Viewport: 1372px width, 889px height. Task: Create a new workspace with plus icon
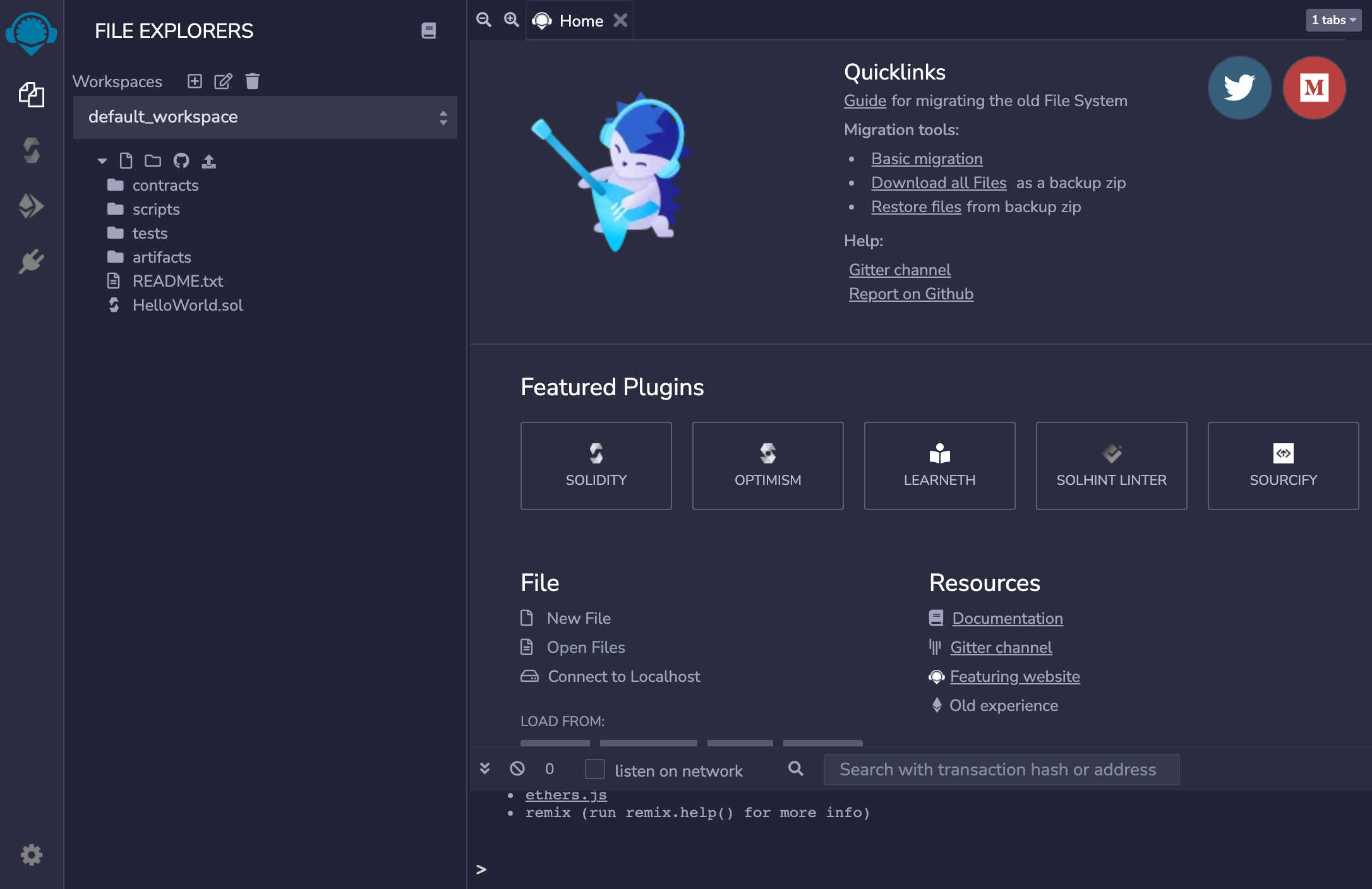195,81
